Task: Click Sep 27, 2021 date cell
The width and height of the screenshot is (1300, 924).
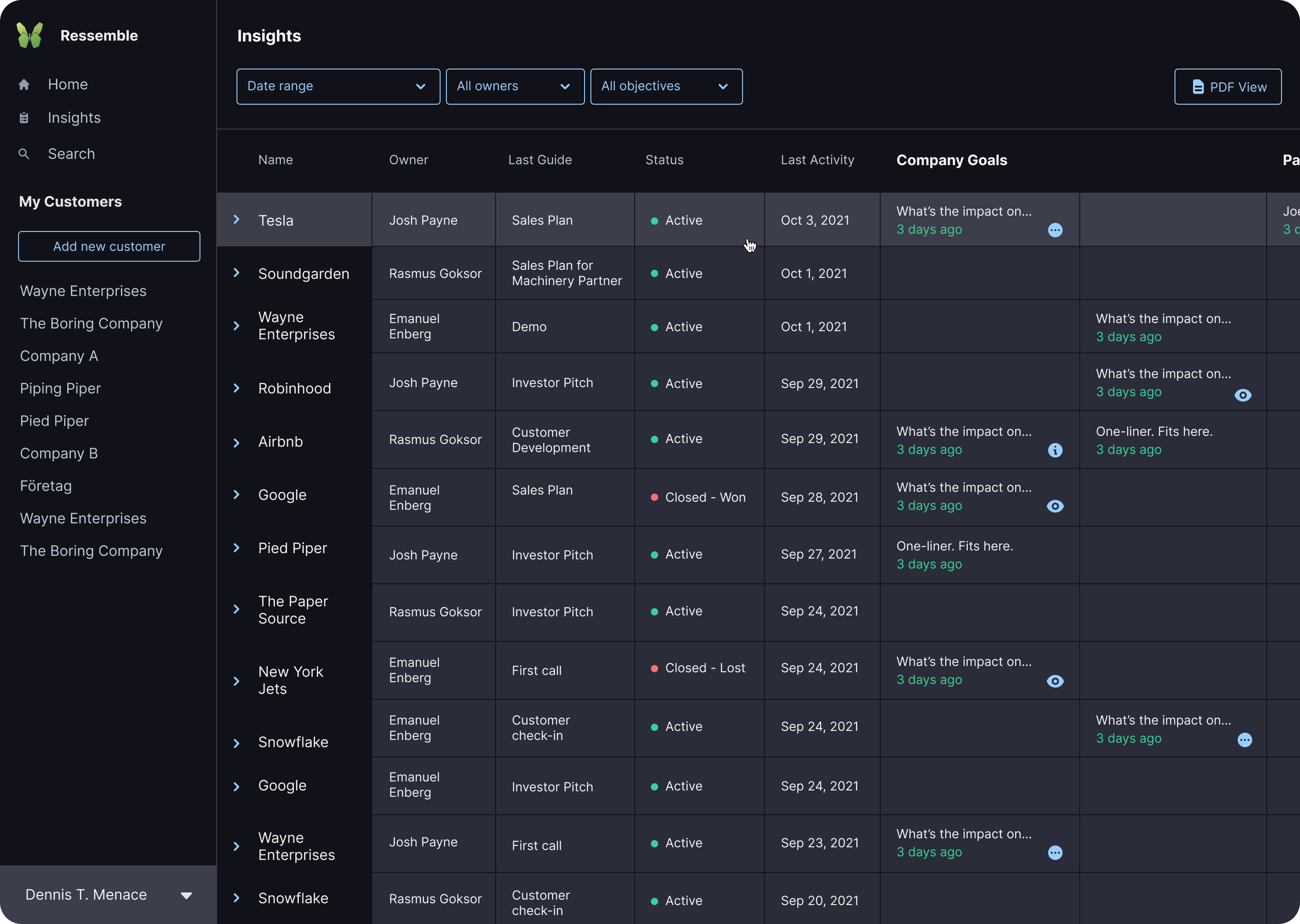Action: [818, 554]
